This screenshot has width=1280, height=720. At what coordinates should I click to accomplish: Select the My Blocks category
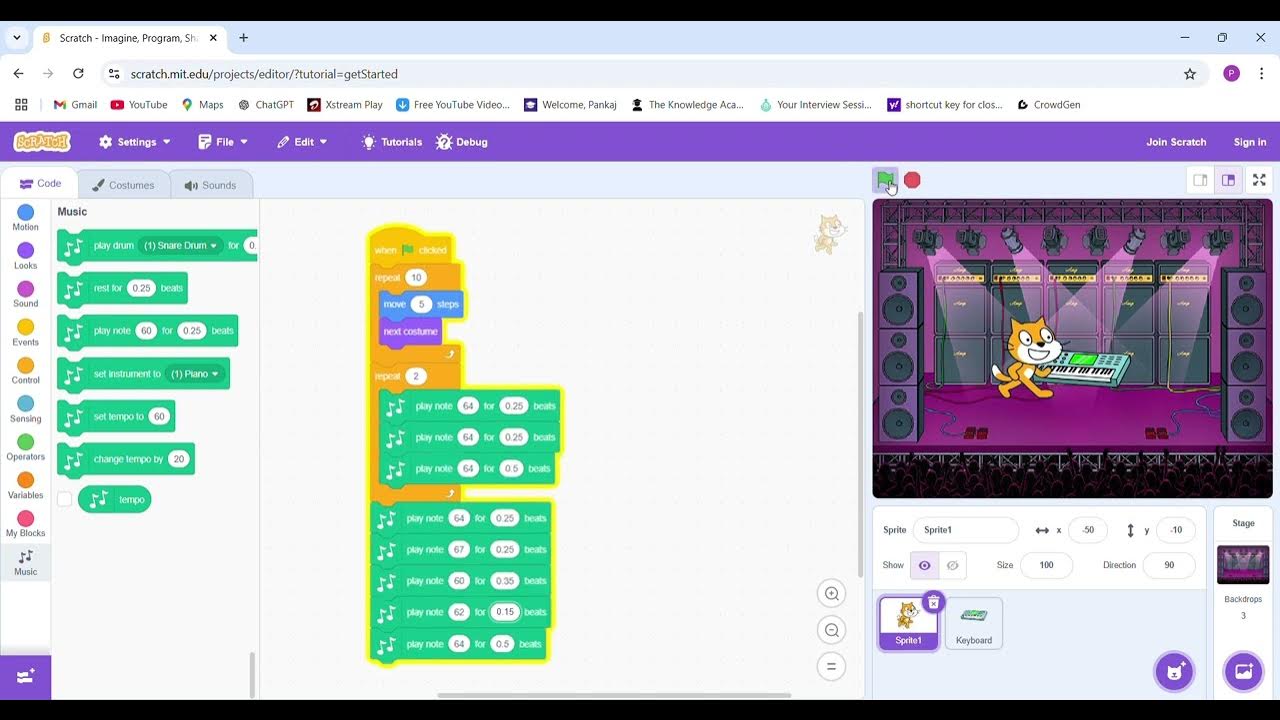pyautogui.click(x=26, y=524)
